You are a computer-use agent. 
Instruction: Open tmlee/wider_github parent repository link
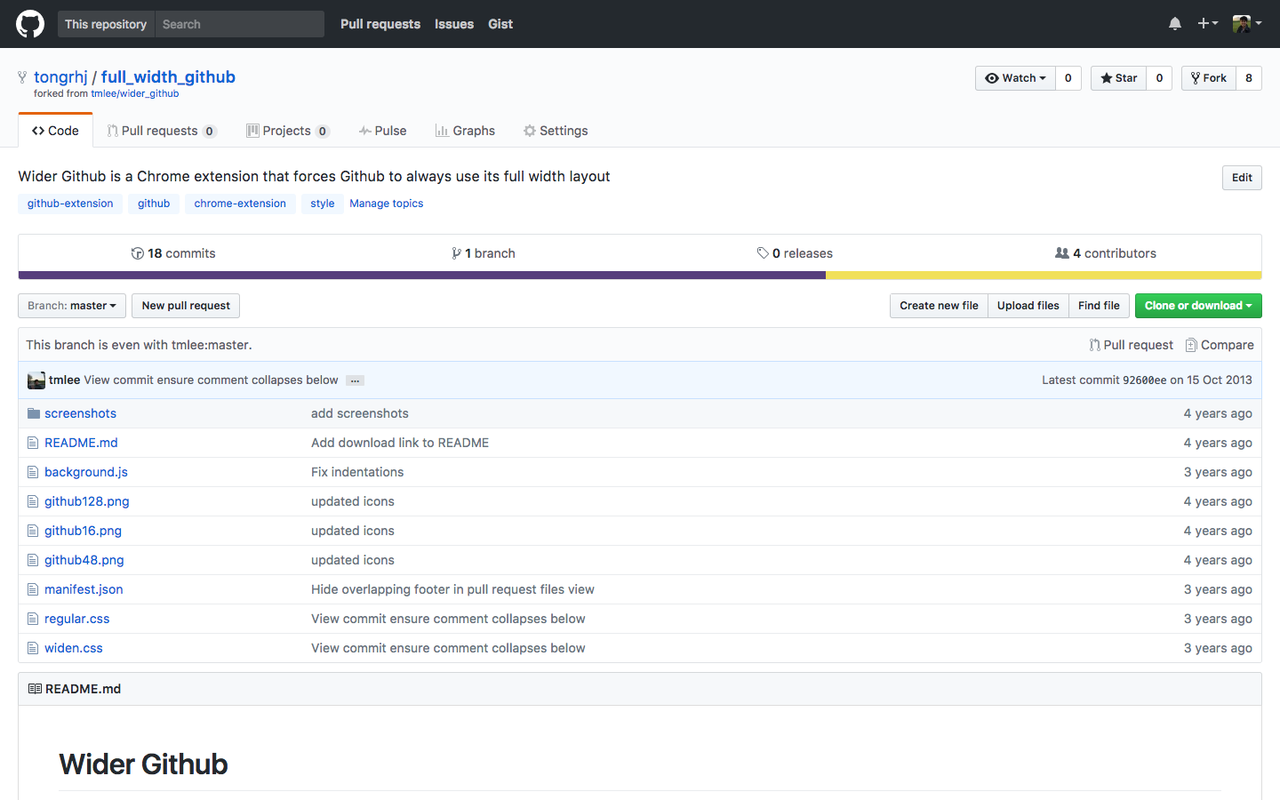(x=135, y=94)
